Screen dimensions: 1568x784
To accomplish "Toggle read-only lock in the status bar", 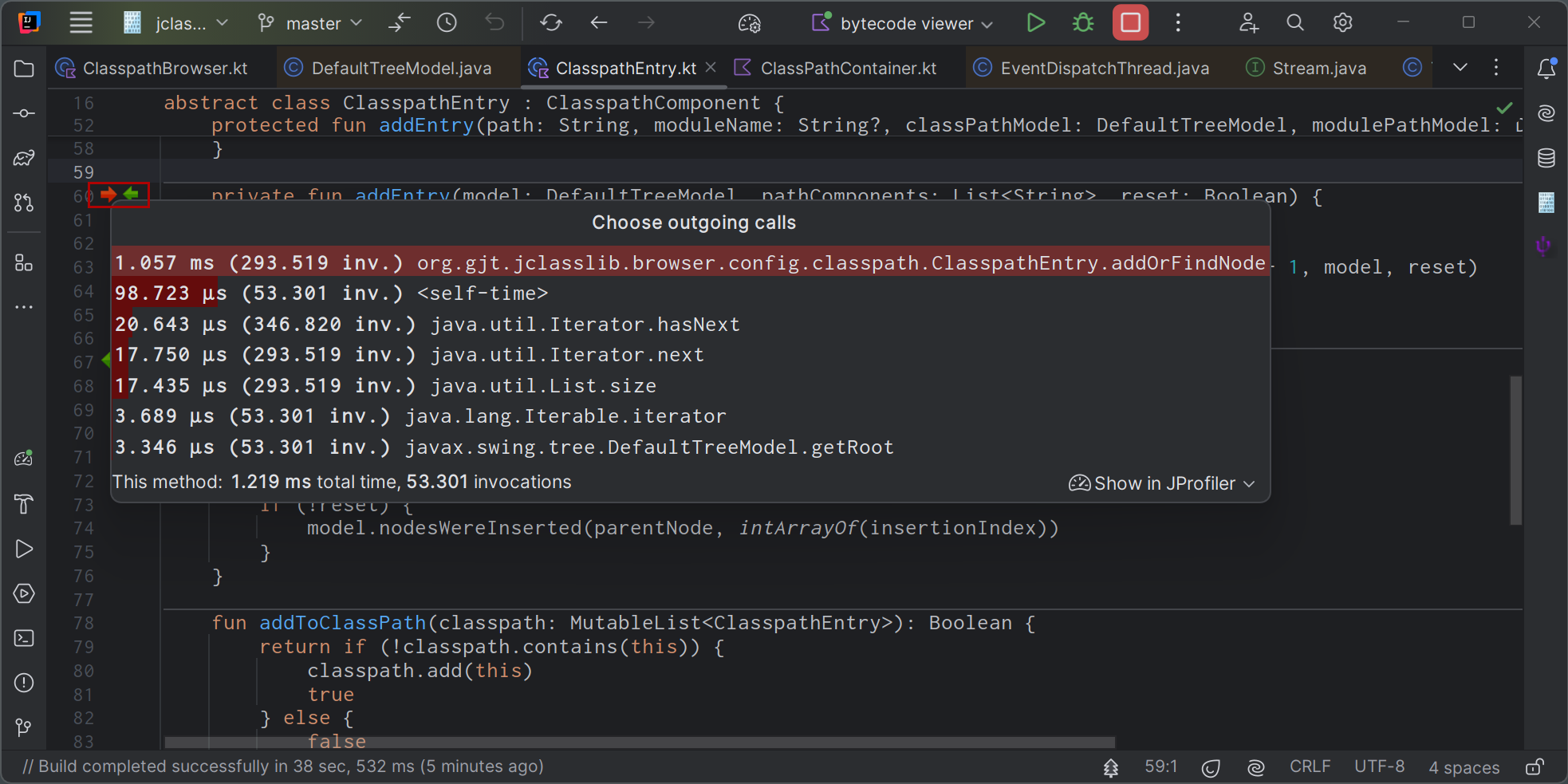I will click(x=1535, y=767).
